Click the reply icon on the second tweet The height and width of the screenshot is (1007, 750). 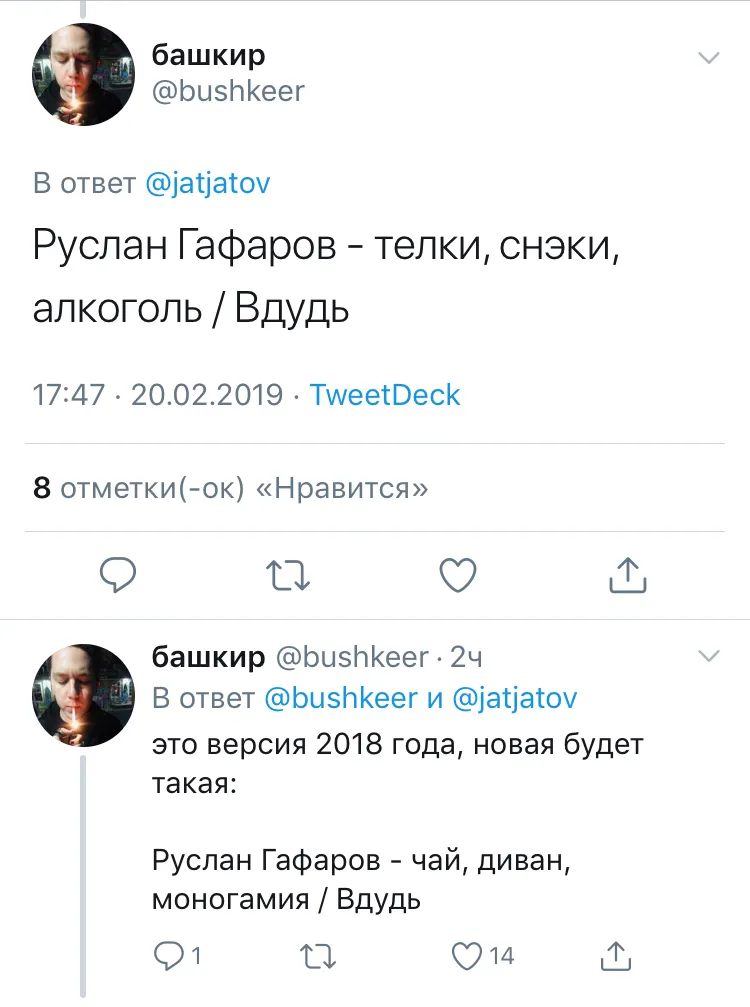[x=168, y=956]
